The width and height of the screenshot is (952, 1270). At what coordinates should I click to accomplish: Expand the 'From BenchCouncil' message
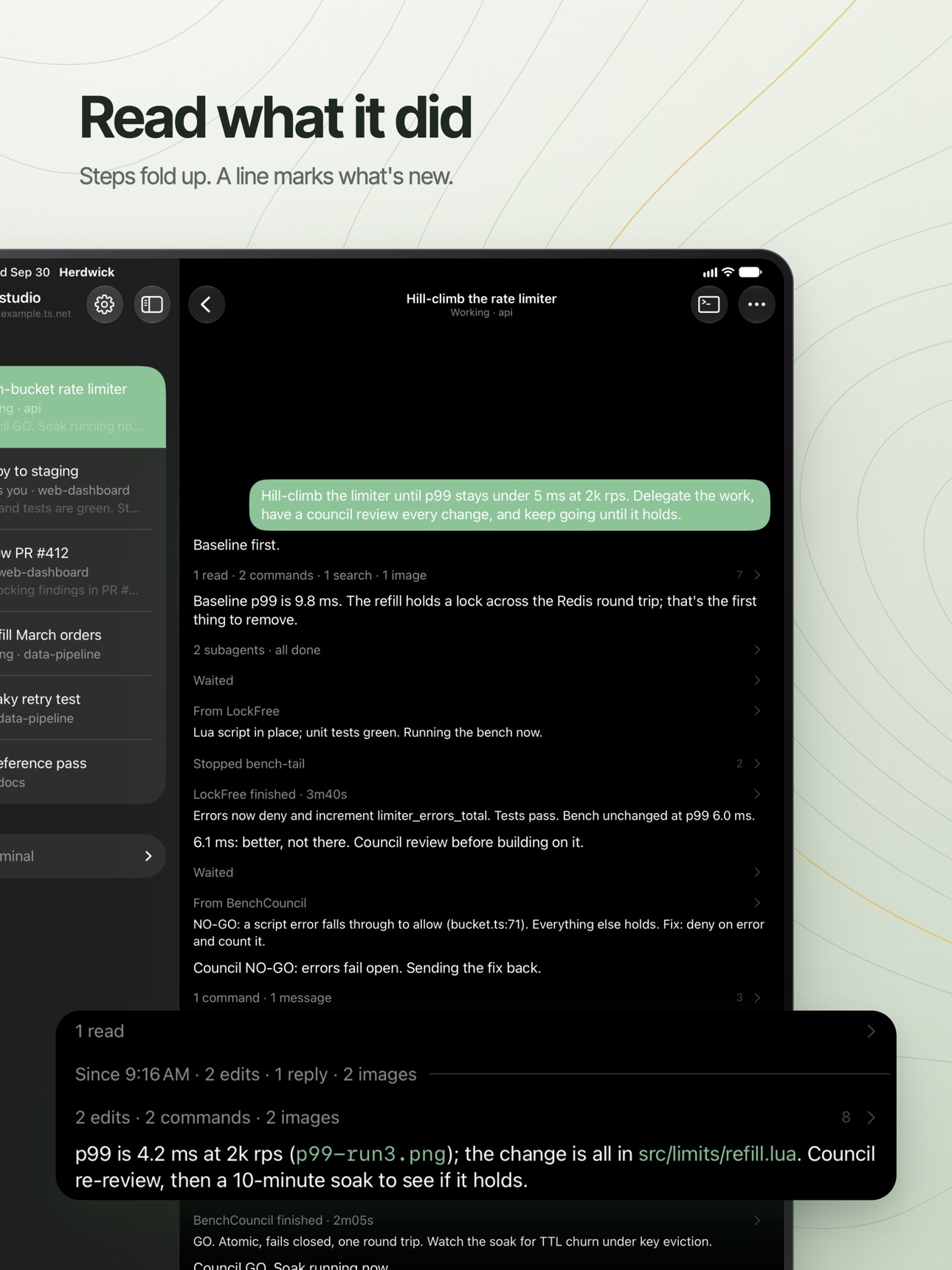click(x=477, y=903)
